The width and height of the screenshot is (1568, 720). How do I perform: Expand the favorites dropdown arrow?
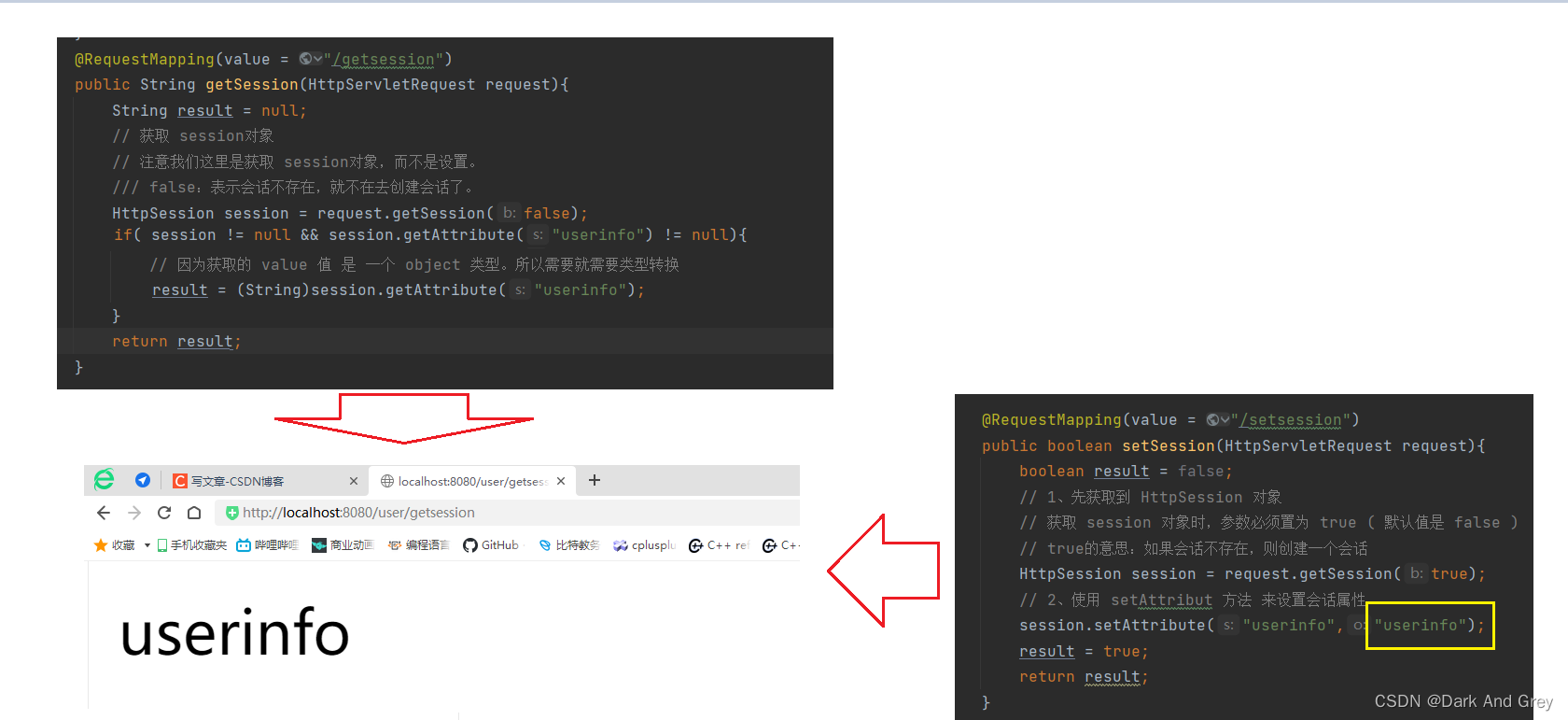147,545
